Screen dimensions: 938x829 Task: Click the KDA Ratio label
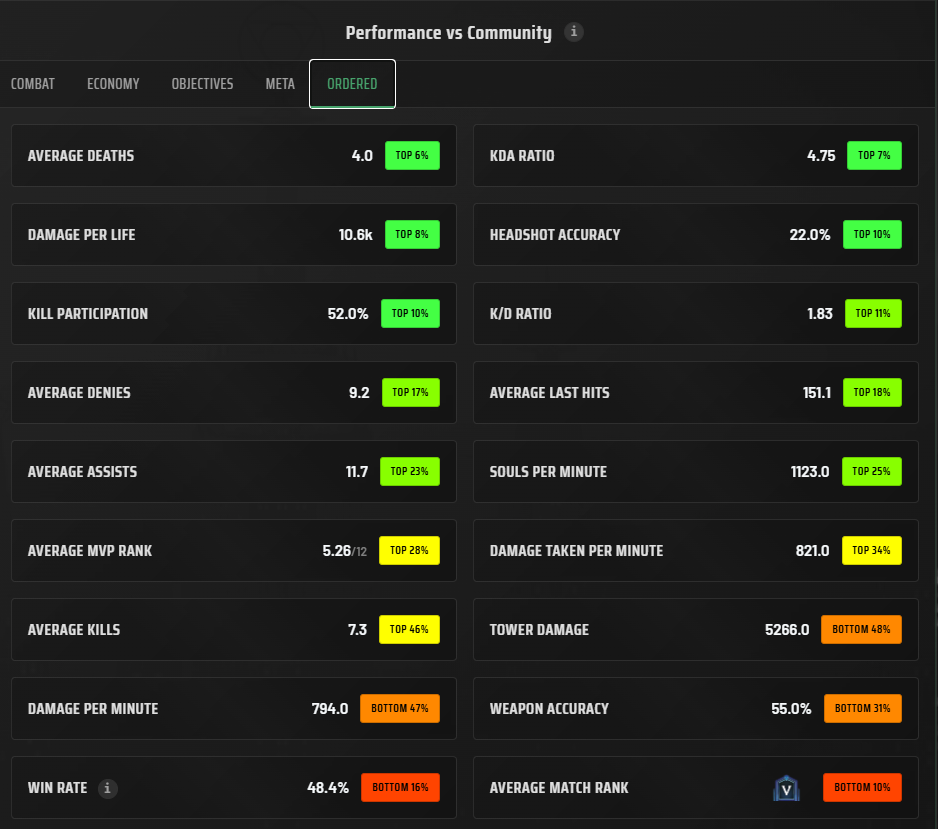pos(522,156)
